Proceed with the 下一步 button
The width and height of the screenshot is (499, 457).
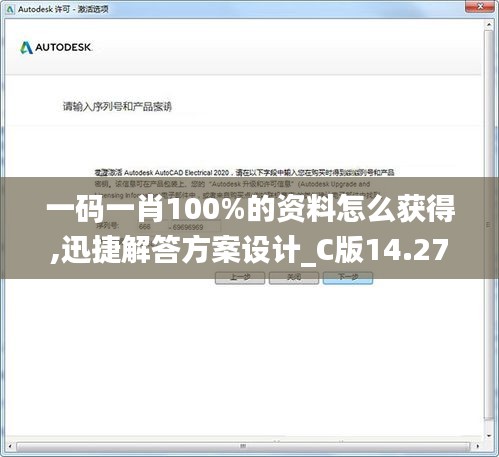[x=348, y=278]
